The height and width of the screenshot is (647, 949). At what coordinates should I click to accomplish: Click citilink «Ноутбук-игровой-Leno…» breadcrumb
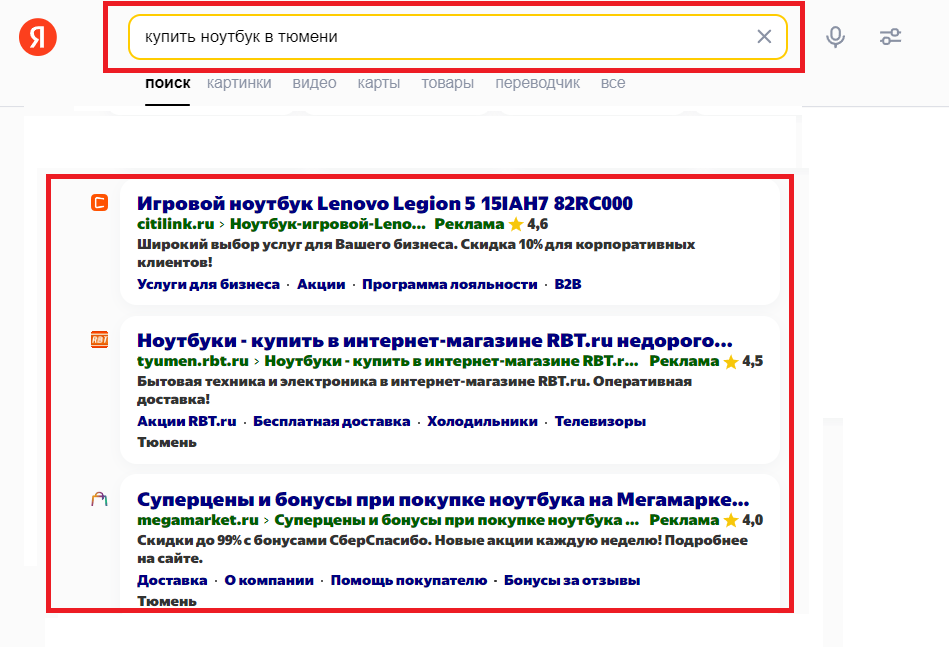coord(327,224)
